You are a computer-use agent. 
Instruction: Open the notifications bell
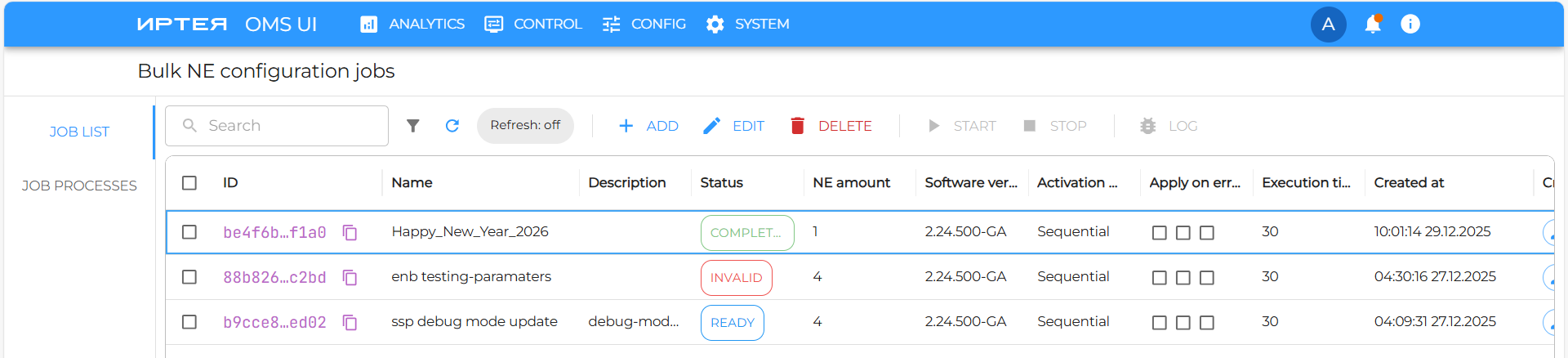click(1373, 25)
